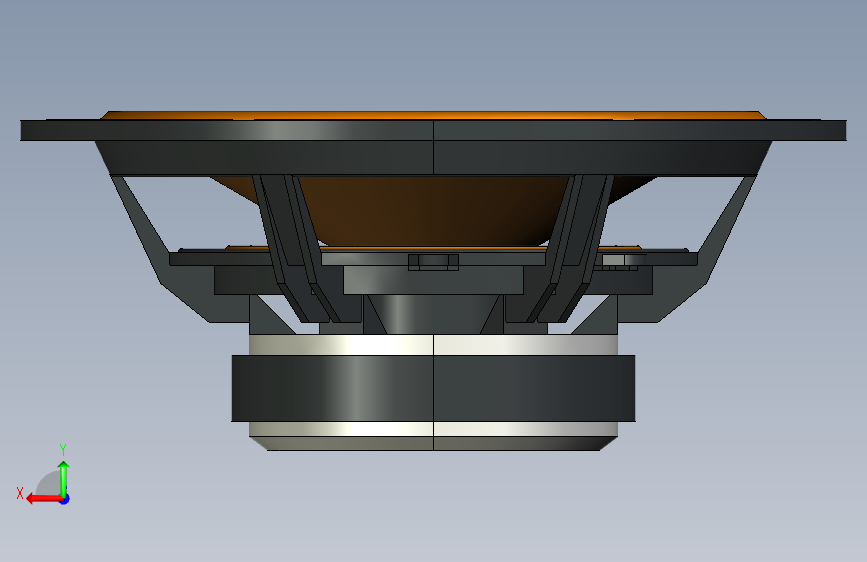
Task: Click the green Y axis arrow of triad
Action: (64, 479)
